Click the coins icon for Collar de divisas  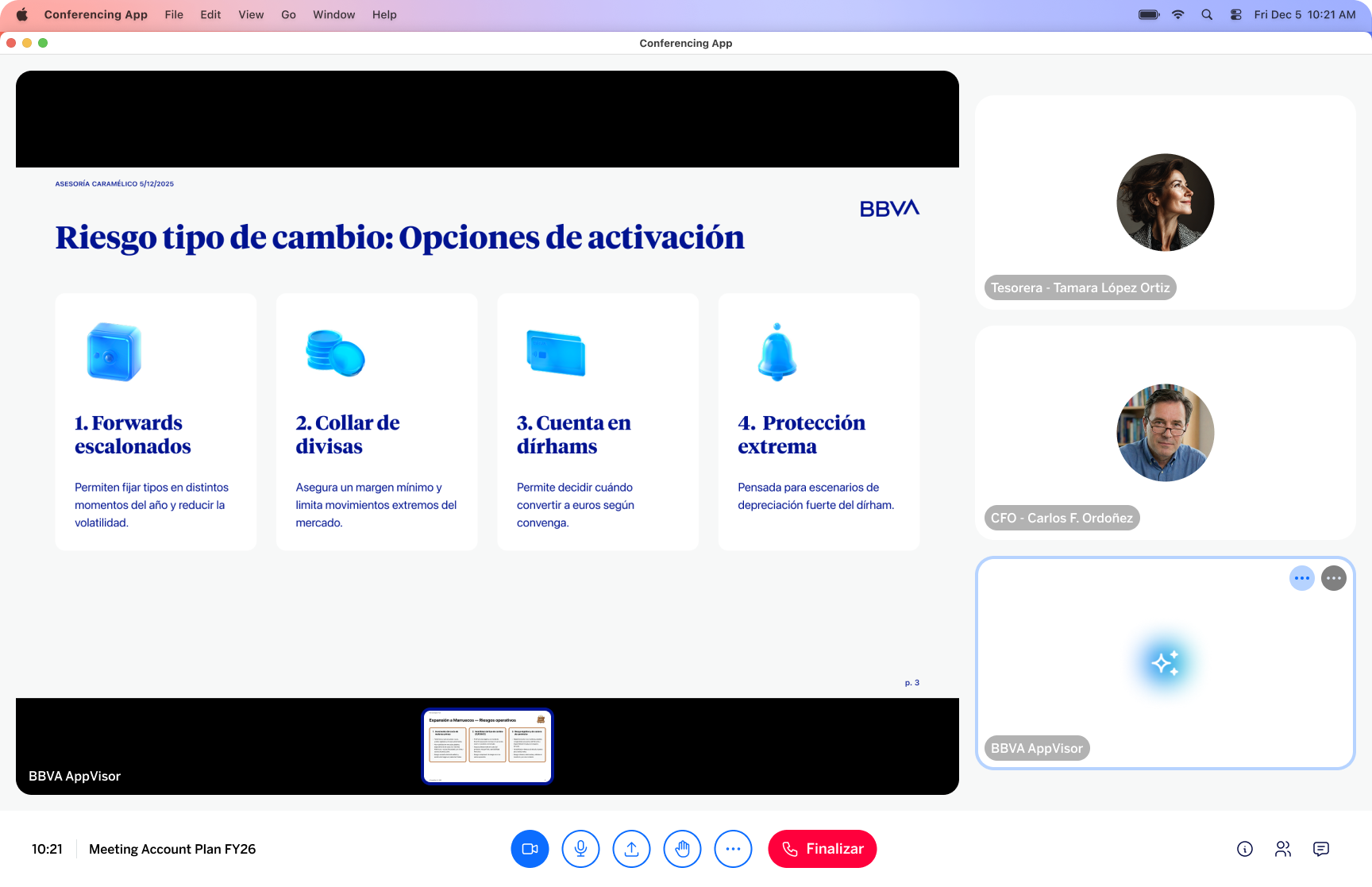[x=335, y=353]
